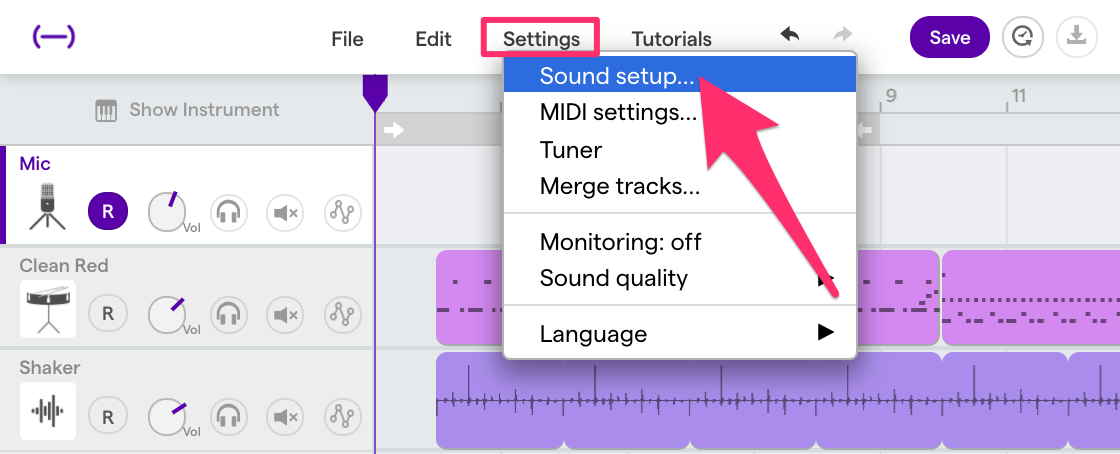Click the app logo in top-left corner
The image size is (1120, 454).
click(x=54, y=36)
